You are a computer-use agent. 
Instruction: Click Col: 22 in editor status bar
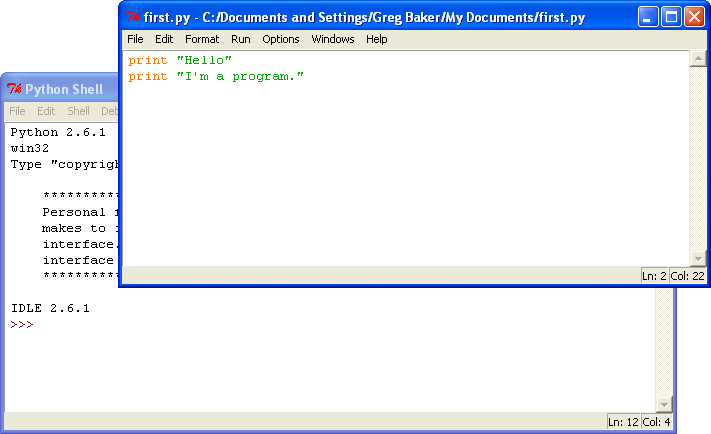point(687,276)
